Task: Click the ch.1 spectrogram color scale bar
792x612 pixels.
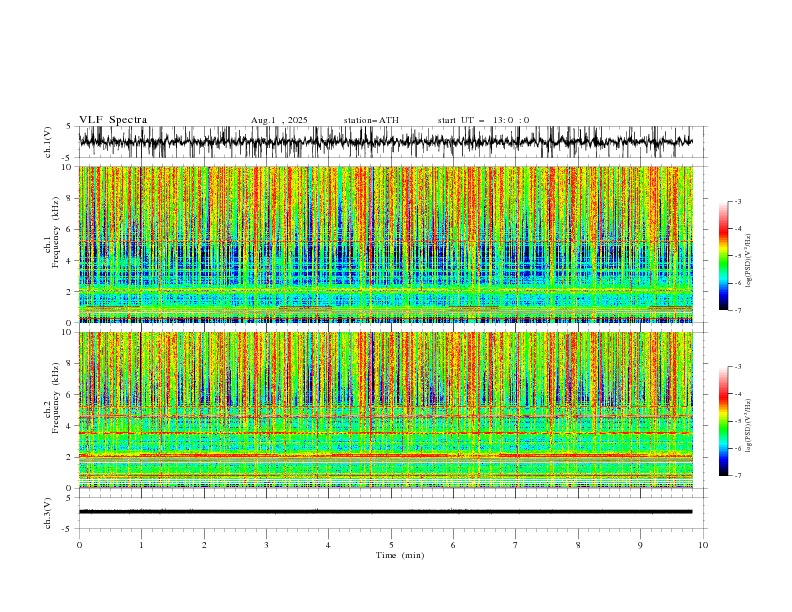Action: point(723,256)
